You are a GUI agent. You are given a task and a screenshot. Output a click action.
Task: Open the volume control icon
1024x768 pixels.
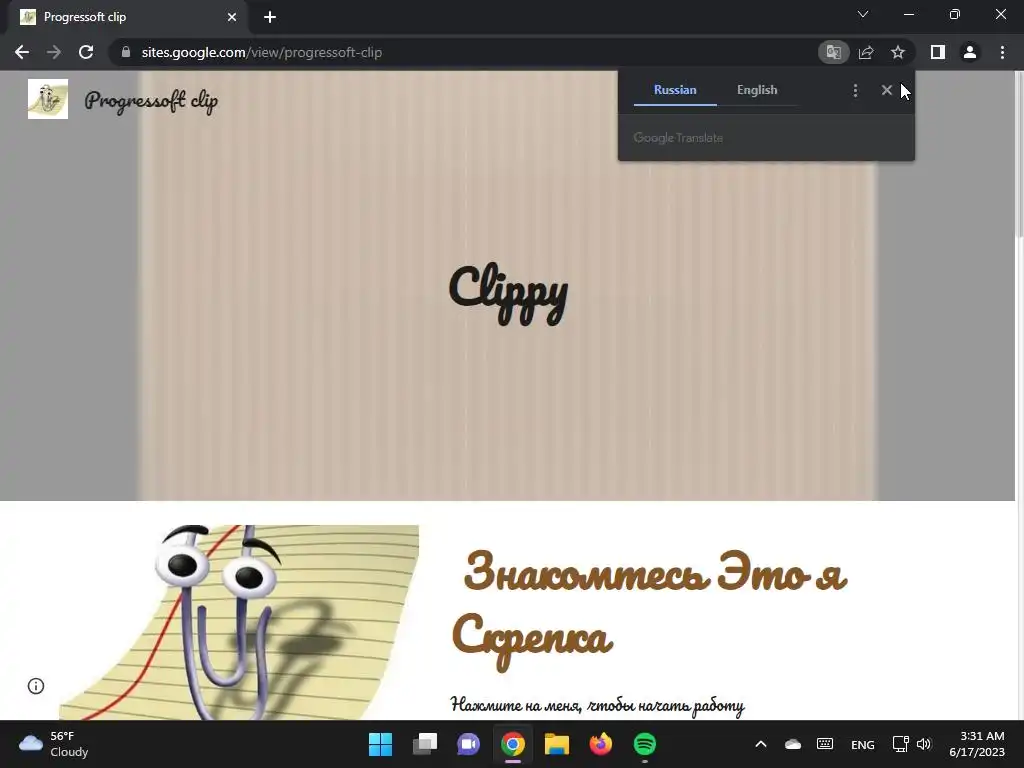[x=923, y=744]
